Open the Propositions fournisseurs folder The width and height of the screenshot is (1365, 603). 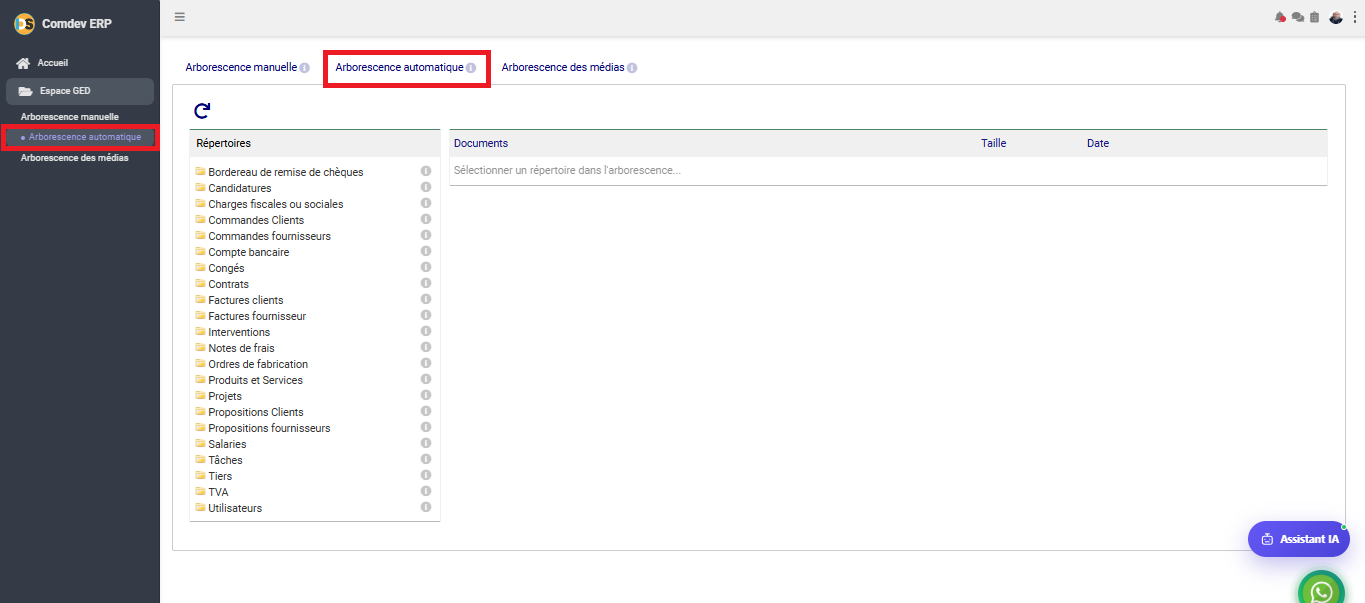[269, 428]
